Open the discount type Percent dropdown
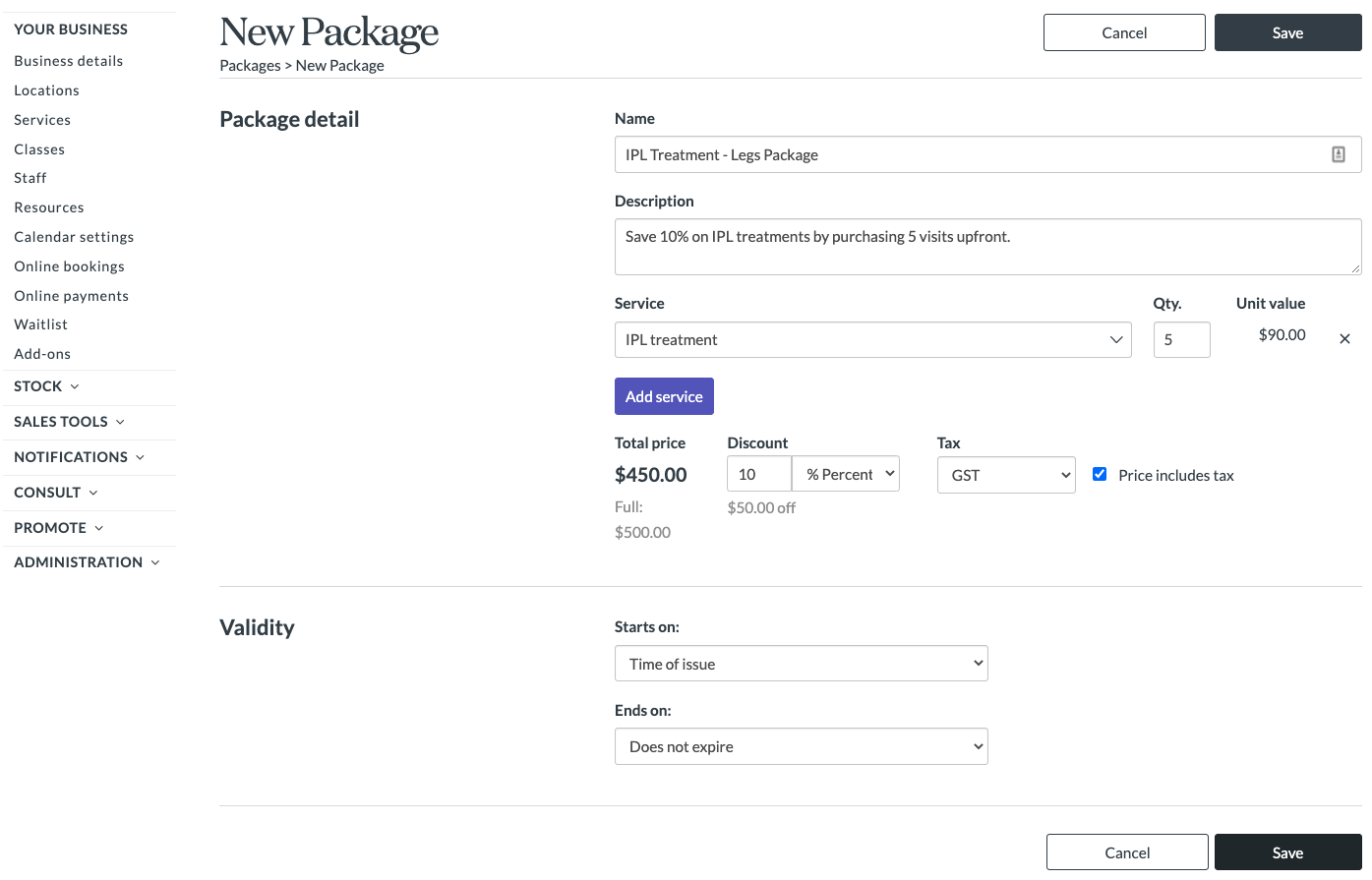1372x880 pixels. (845, 473)
